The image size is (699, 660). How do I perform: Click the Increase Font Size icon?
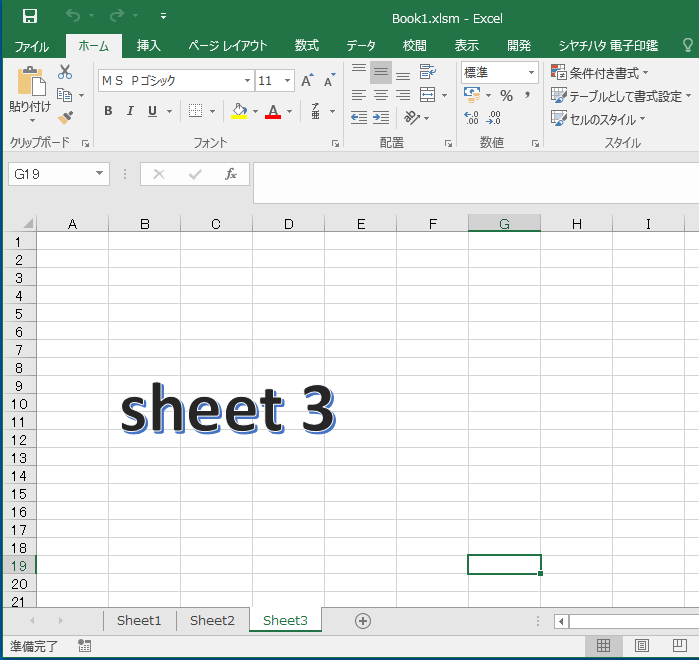pos(307,81)
